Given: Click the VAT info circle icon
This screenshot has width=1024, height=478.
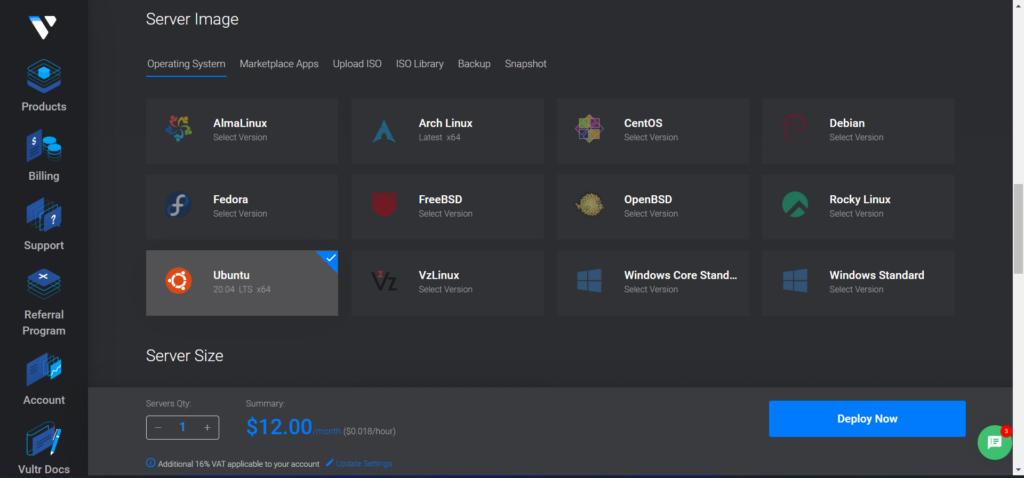Looking at the screenshot, I should tap(151, 463).
